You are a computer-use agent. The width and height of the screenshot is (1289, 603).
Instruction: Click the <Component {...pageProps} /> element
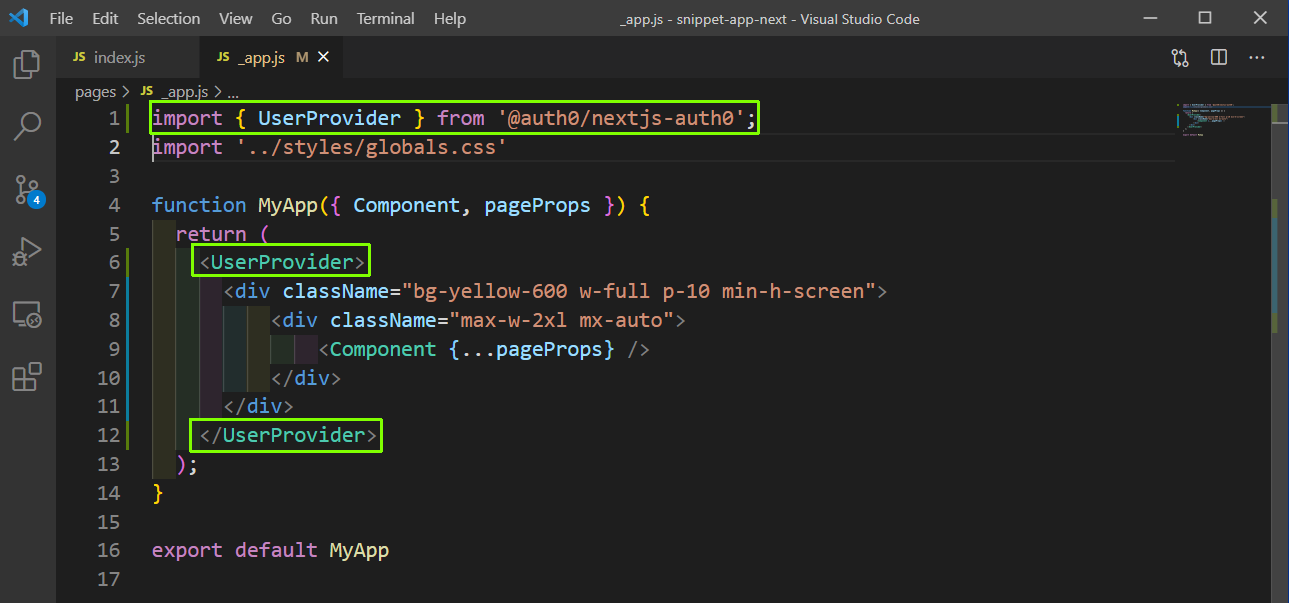pos(485,349)
